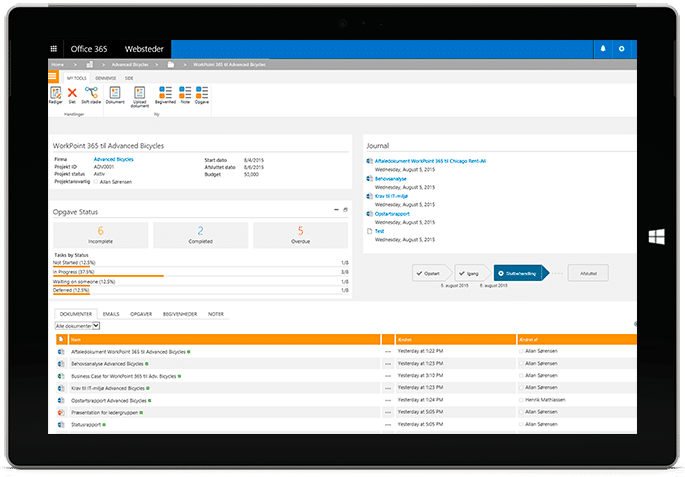This screenshot has width=685, height=477.
Task: Open ellipsis menu for Behovsanalyse row
Action: 388,364
